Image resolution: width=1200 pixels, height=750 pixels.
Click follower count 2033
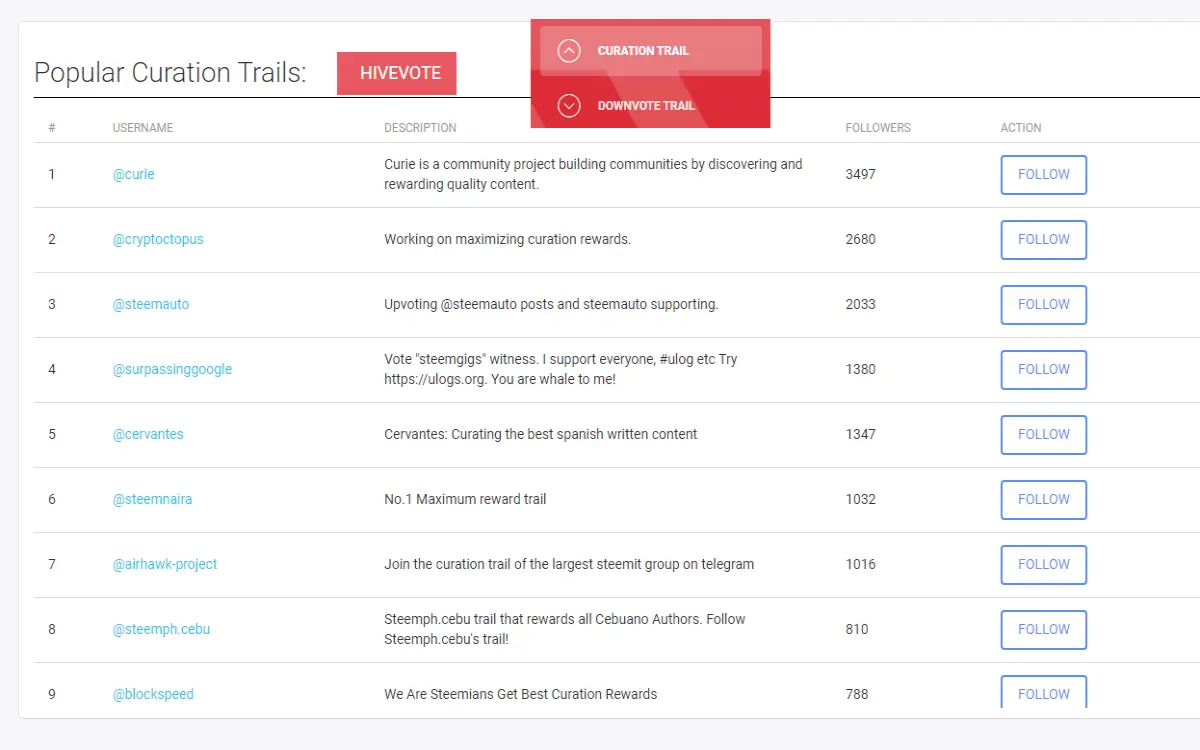pyautogui.click(x=860, y=304)
